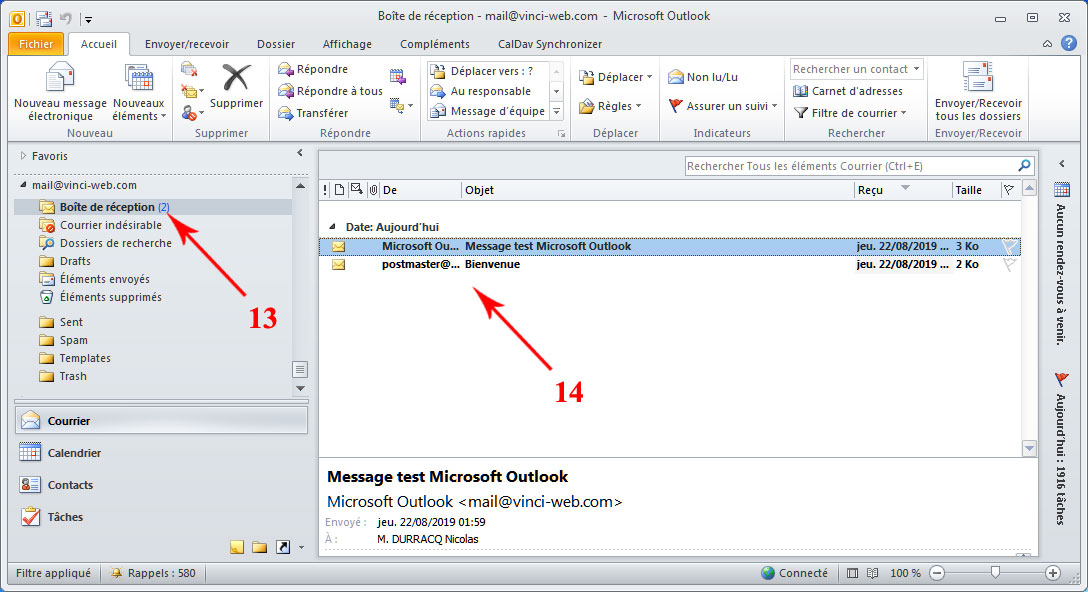1088x592 pixels.
Task: Switch to the CalDav Synchronizer tab
Action: 550,44
